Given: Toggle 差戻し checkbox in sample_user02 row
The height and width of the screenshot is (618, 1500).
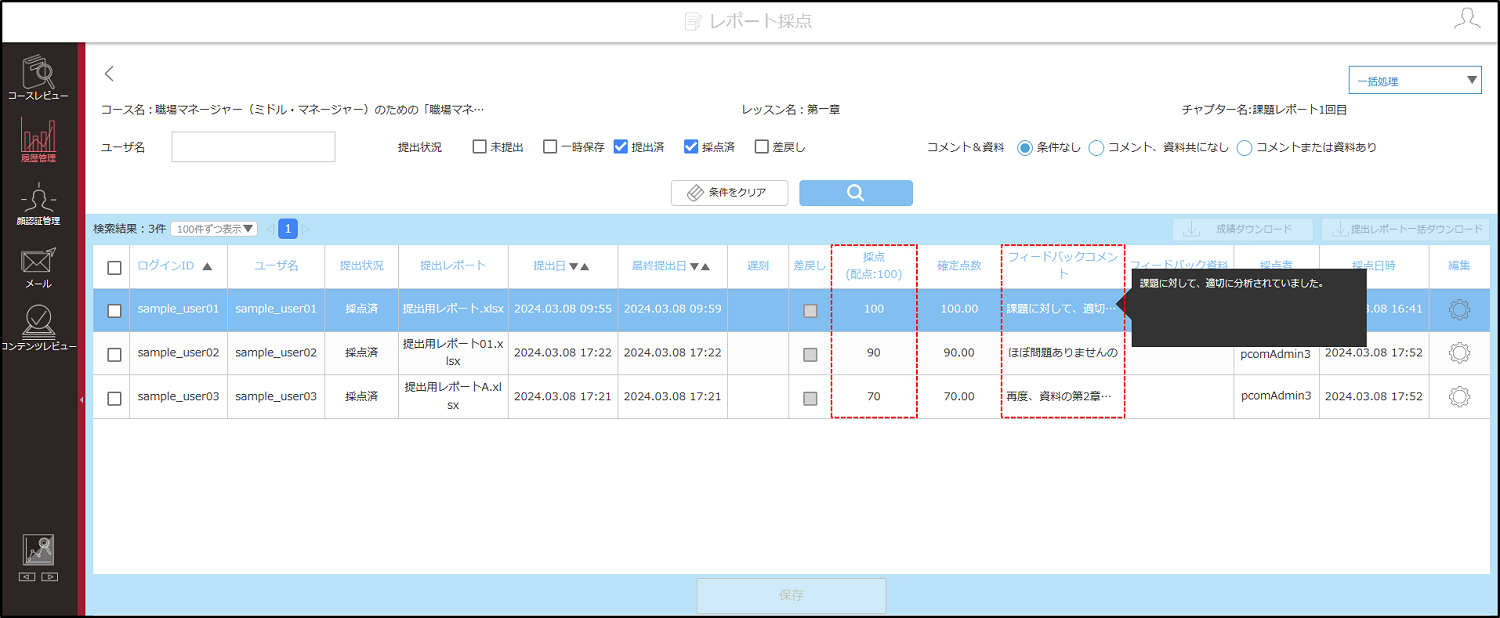Looking at the screenshot, I should point(810,354).
